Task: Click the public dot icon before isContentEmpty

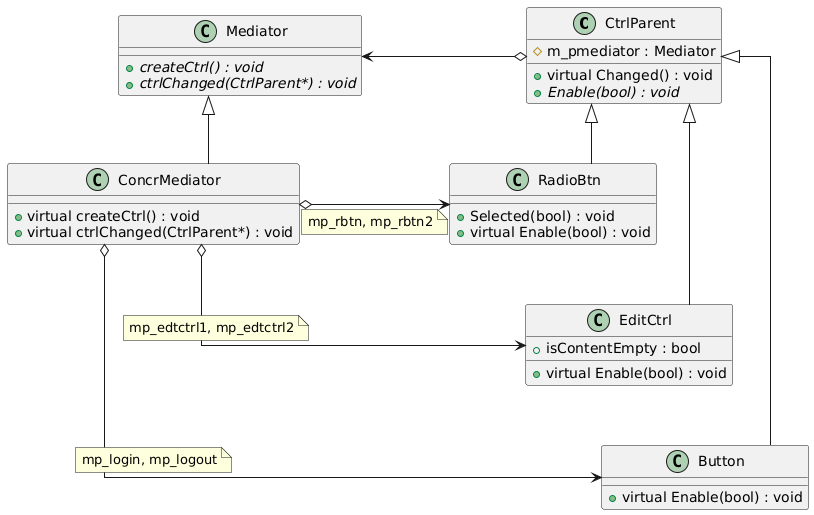Action: point(537,348)
